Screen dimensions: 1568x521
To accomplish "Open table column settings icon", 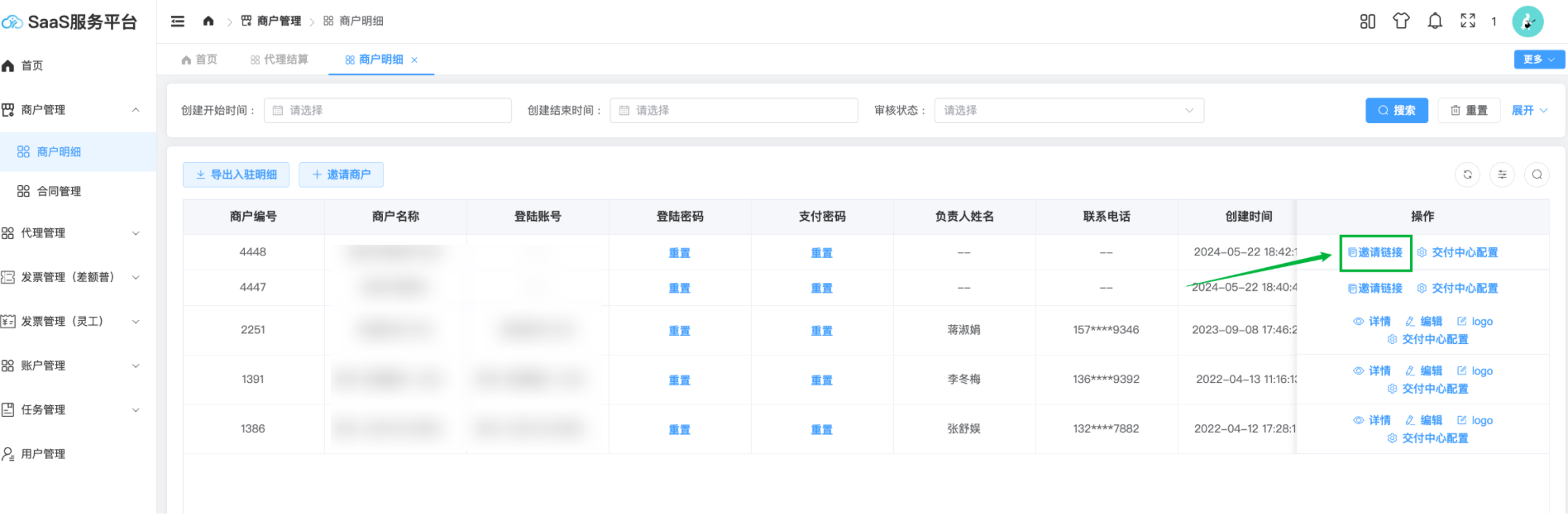I will 1502,174.
